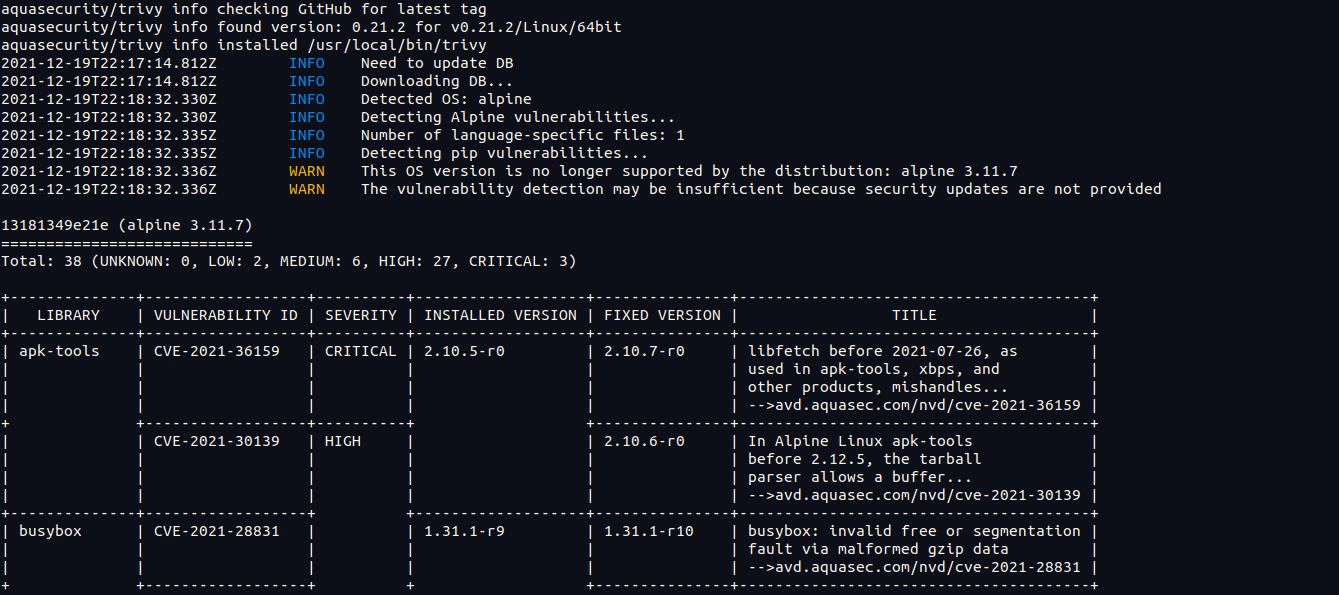Select installed version 1.31.1-r9

[464, 531]
